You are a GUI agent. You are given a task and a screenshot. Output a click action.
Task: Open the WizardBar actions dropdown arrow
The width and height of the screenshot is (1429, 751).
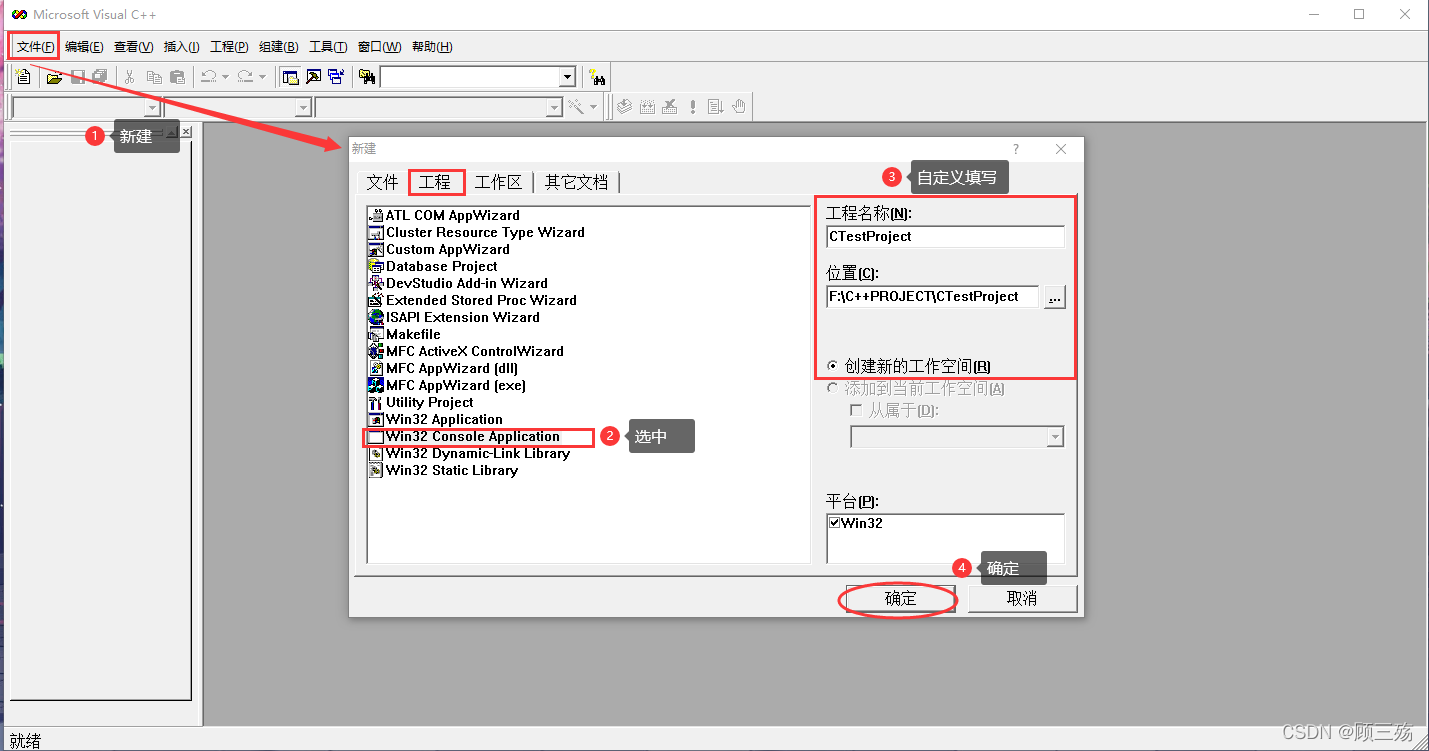click(594, 106)
